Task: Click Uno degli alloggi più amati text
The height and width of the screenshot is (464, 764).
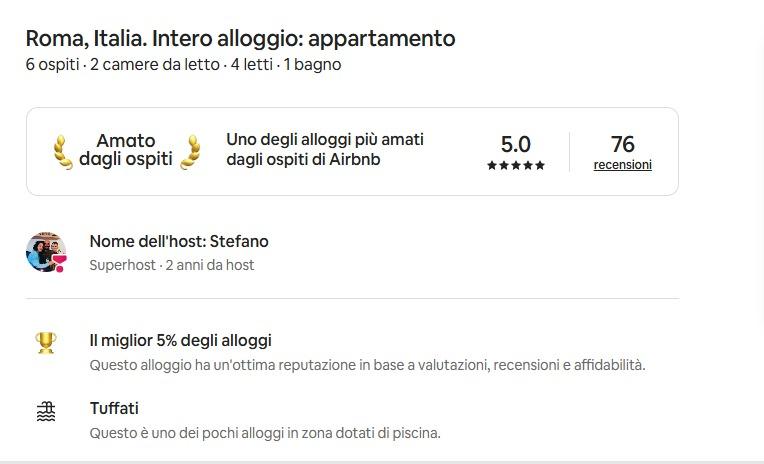Action: (325, 149)
